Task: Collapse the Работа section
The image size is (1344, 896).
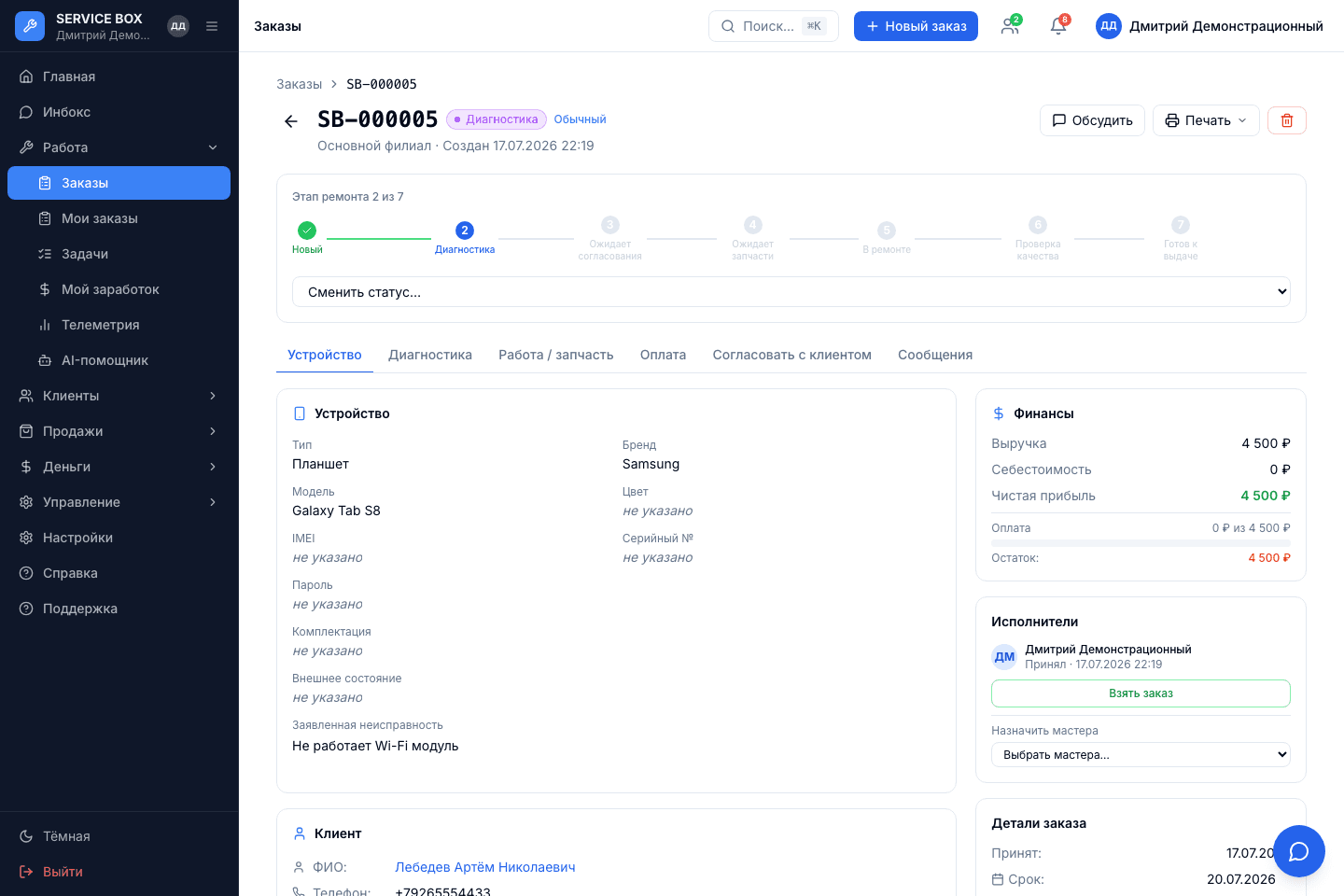Action: click(x=119, y=147)
